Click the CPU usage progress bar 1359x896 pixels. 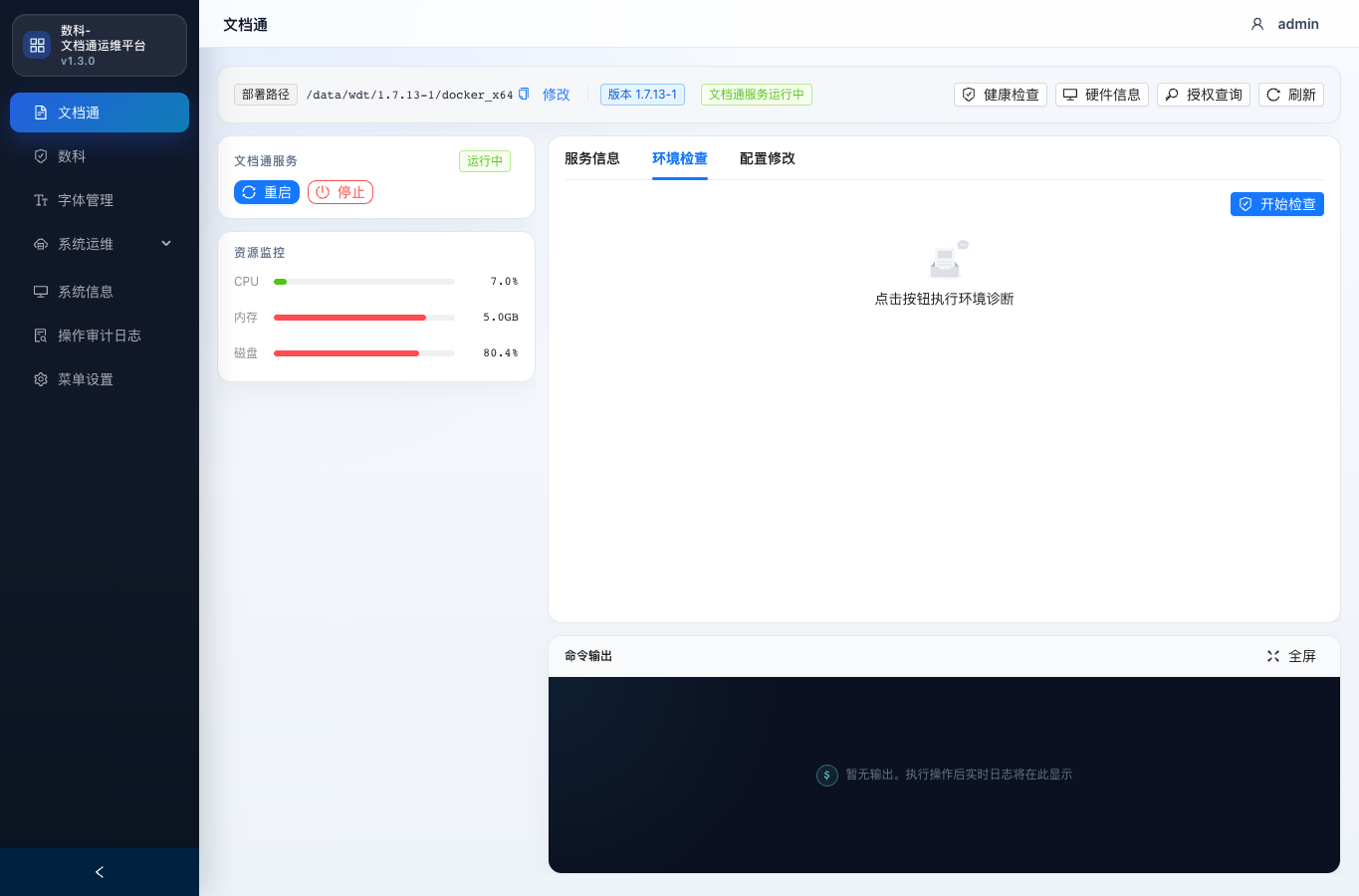click(364, 282)
